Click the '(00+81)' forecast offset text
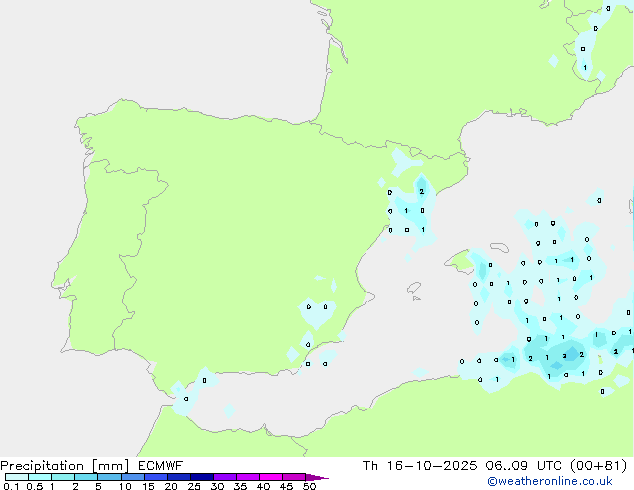The image size is (634, 490). point(598,466)
